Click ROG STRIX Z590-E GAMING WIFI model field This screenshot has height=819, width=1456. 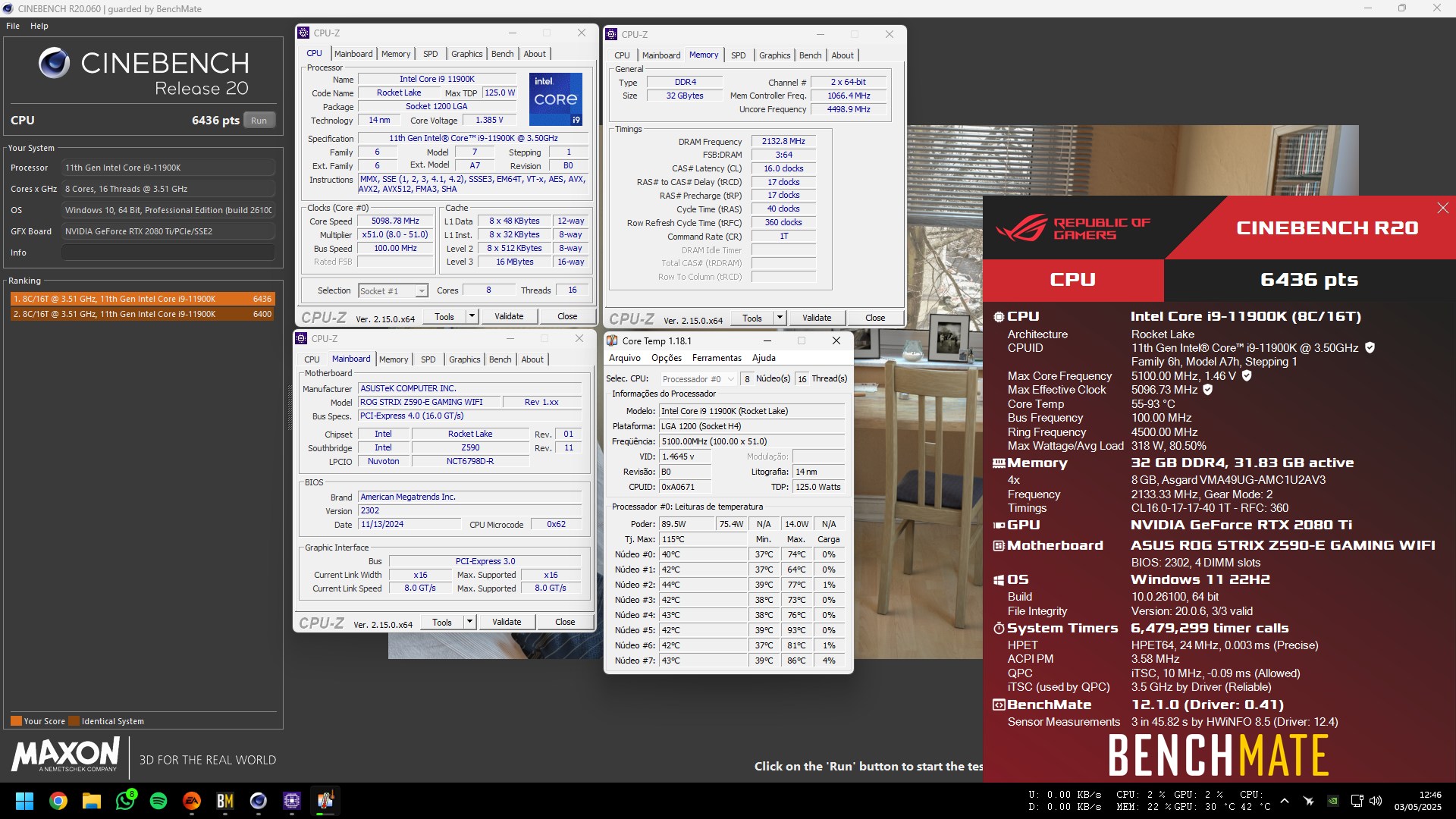click(428, 403)
